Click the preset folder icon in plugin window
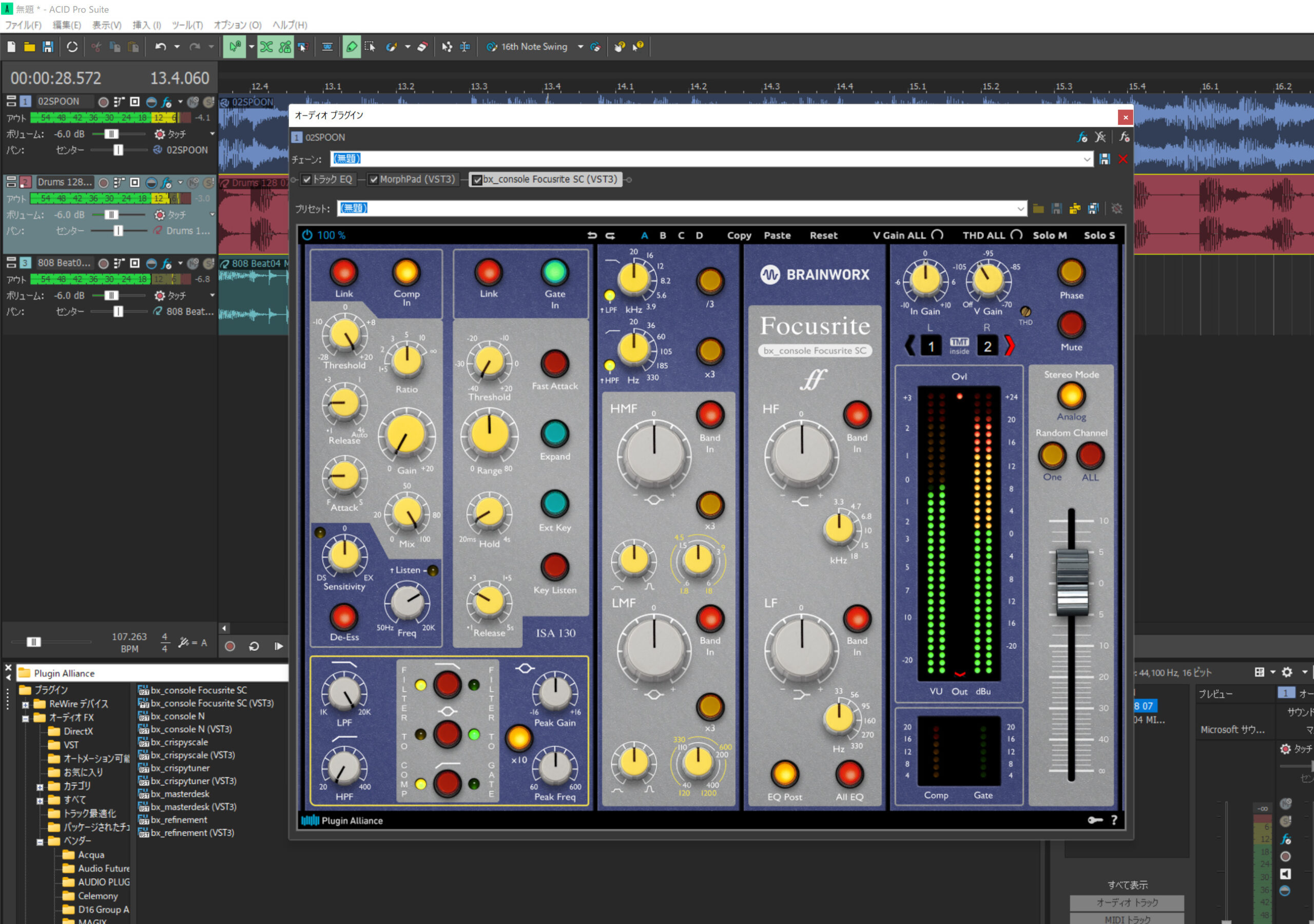Image resolution: width=1314 pixels, height=924 pixels. click(1038, 208)
